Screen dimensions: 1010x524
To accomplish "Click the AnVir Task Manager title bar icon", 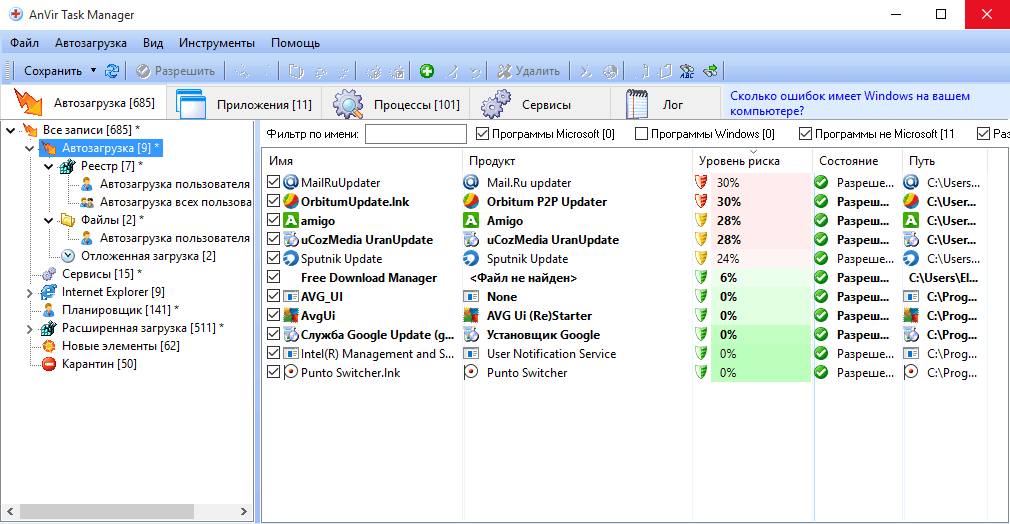I will point(15,14).
